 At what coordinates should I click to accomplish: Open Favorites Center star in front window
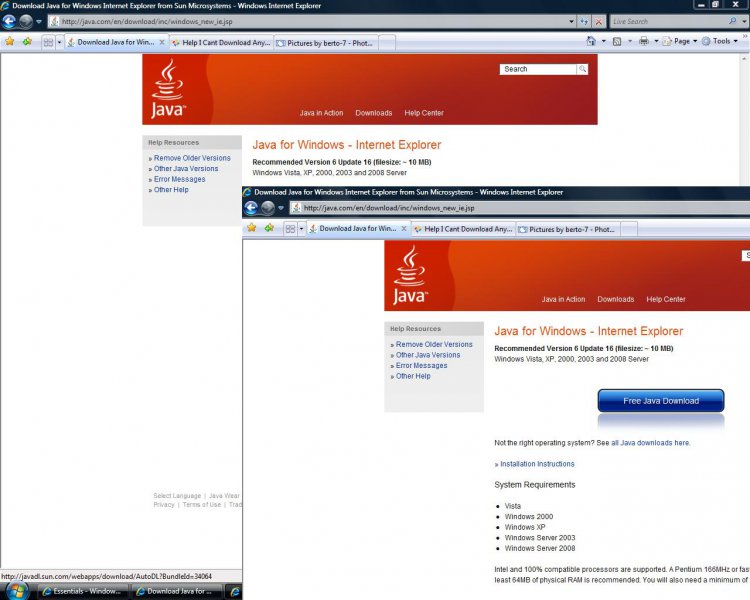pyautogui.click(x=252, y=228)
